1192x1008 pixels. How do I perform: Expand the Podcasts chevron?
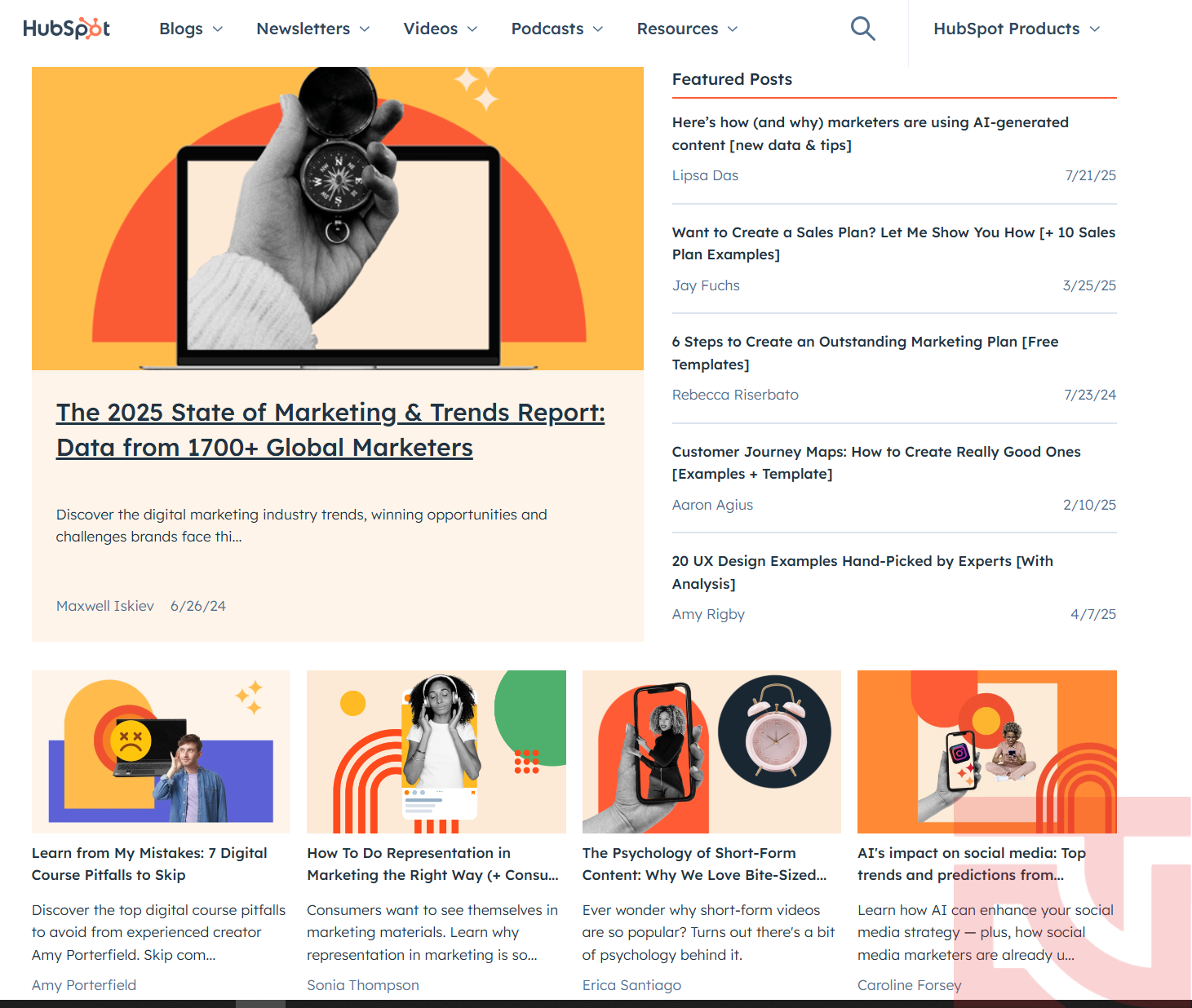[x=598, y=29]
